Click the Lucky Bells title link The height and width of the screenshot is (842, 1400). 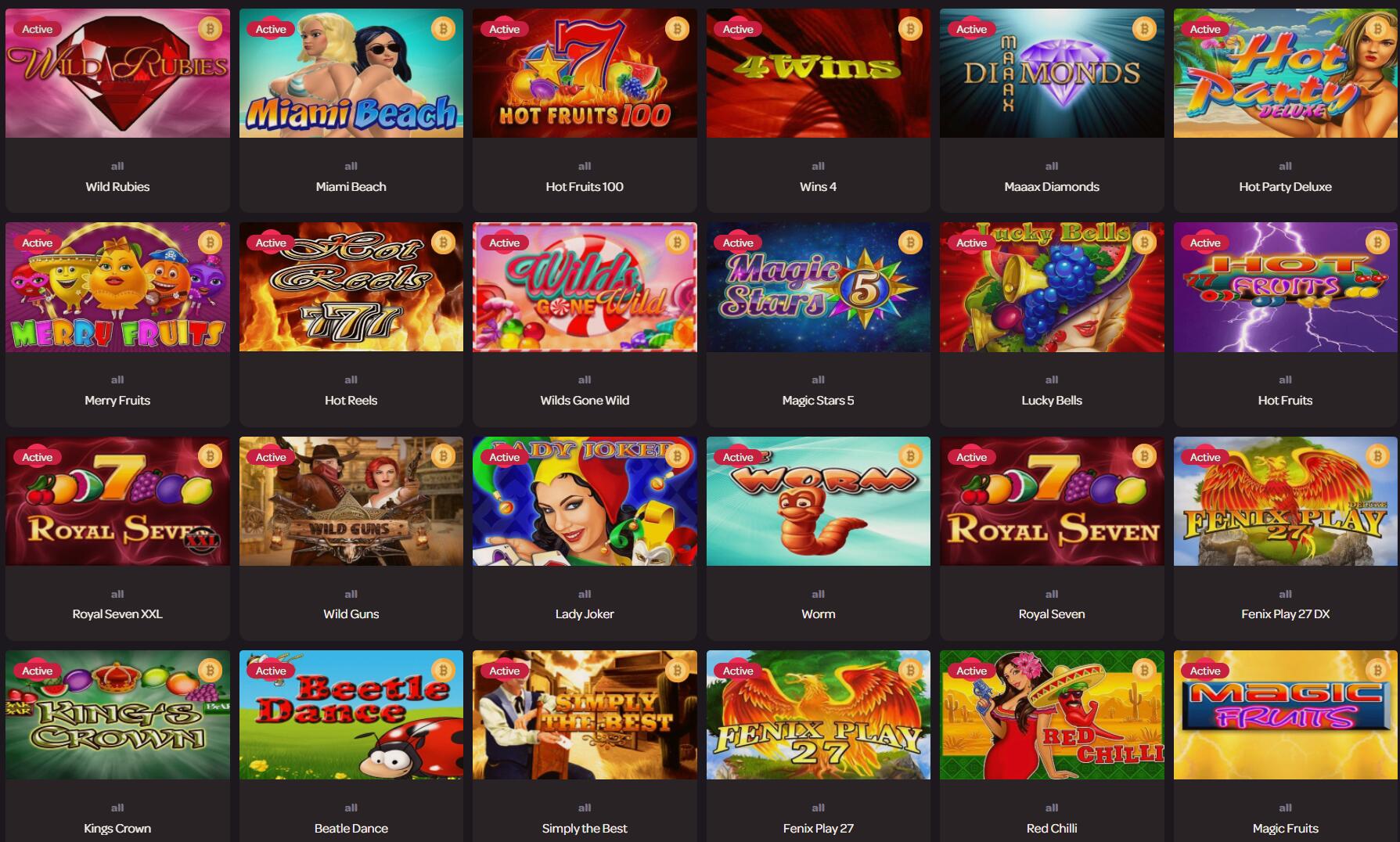(x=1052, y=400)
